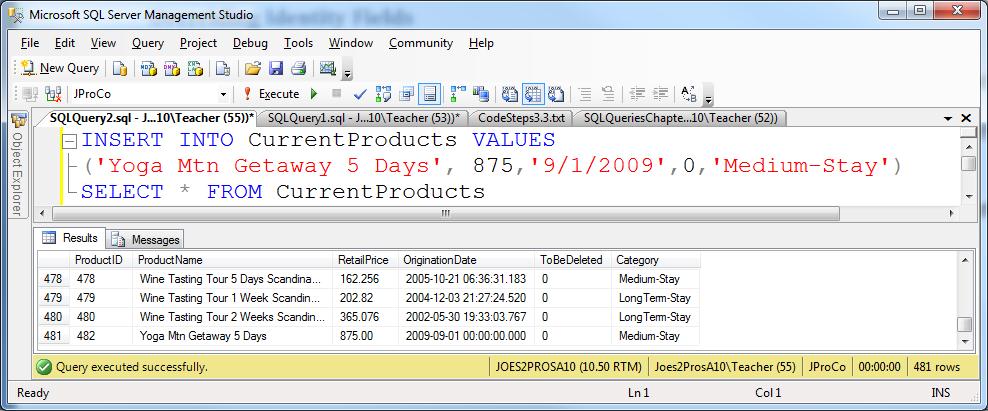
Task: Switch output to Results to File
Action: tap(556, 94)
